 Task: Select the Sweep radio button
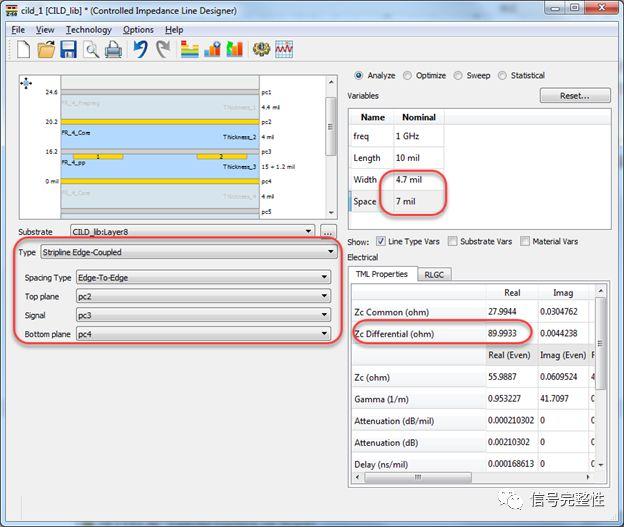click(458, 75)
